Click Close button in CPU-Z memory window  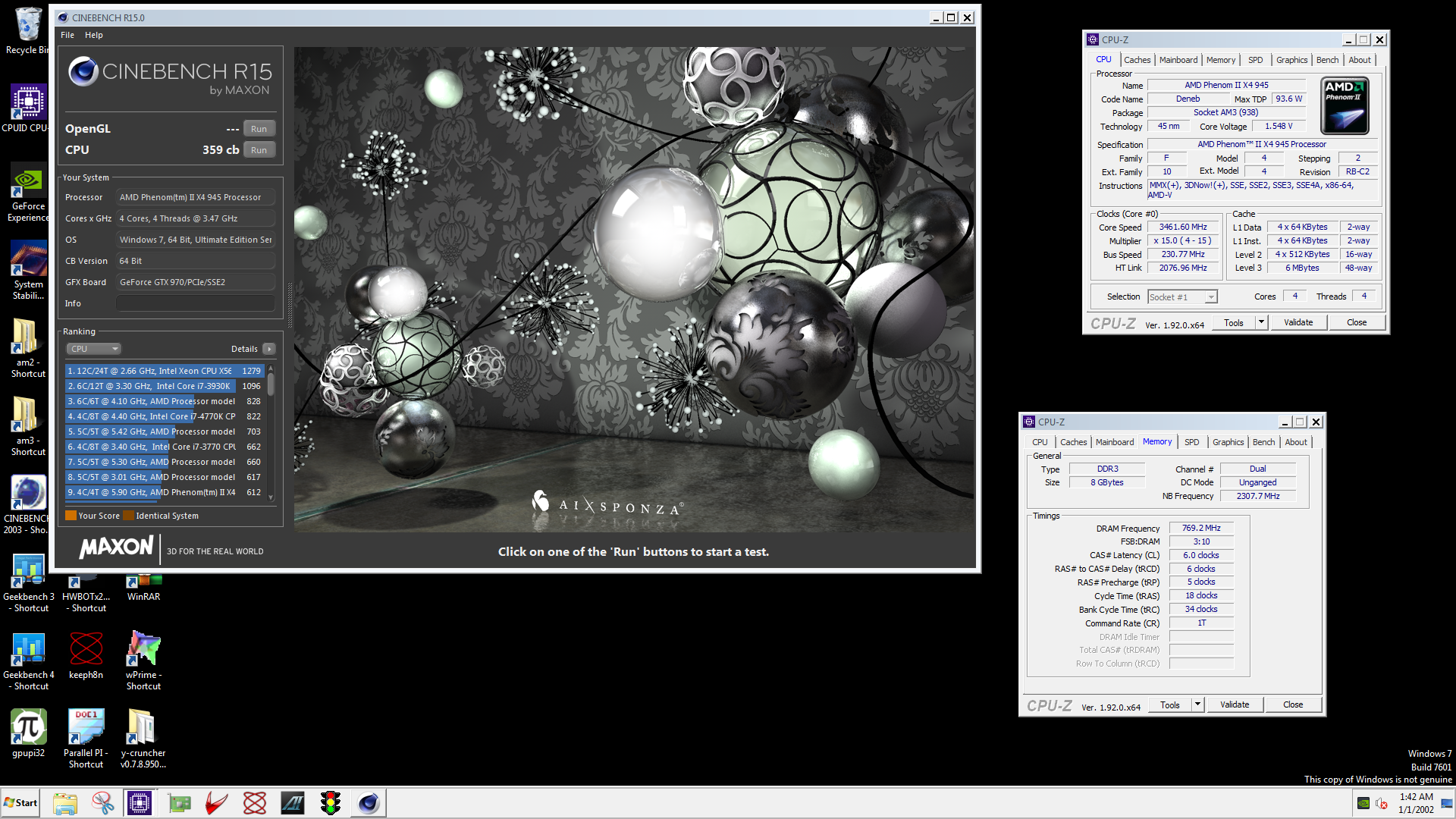click(1293, 704)
